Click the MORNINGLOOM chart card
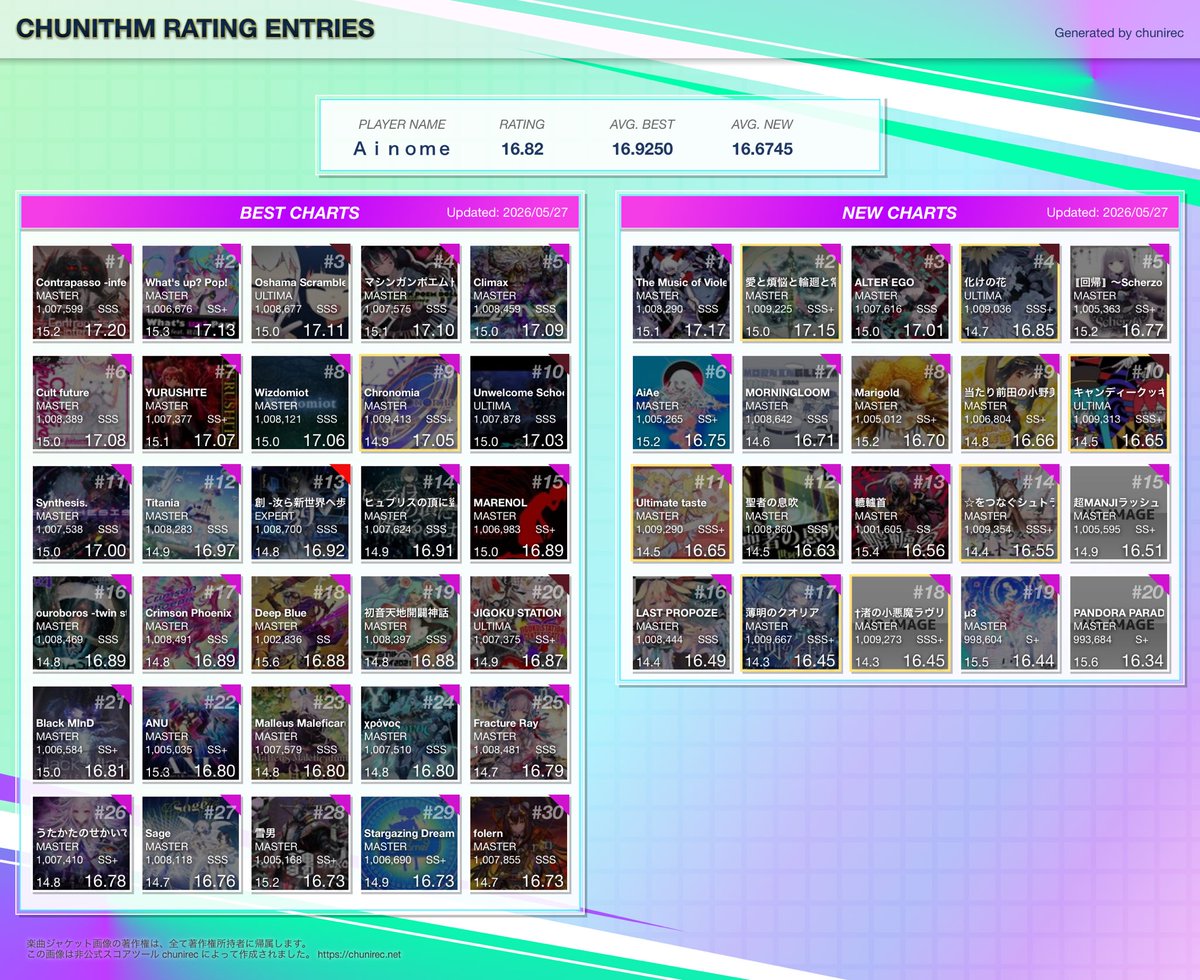 point(791,403)
